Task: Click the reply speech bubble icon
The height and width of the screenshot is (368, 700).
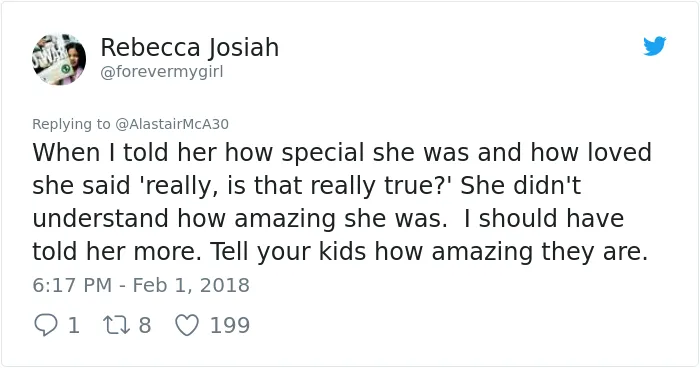Action: tap(46, 325)
